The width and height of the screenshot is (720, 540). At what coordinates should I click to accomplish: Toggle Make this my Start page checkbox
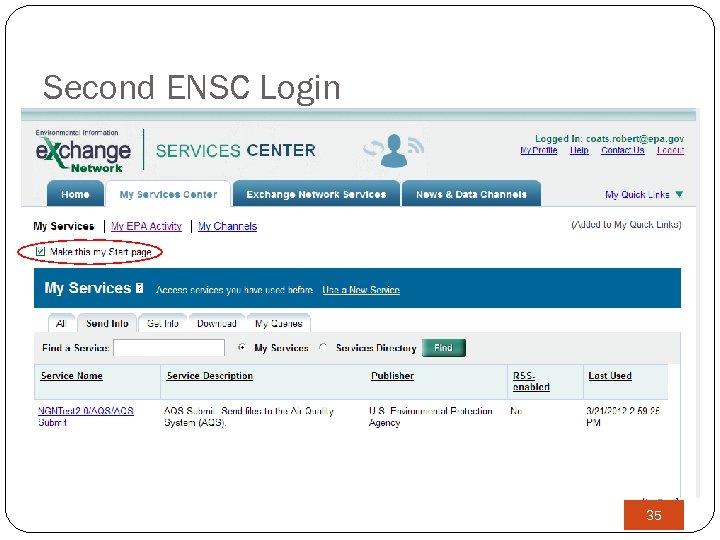(x=40, y=251)
